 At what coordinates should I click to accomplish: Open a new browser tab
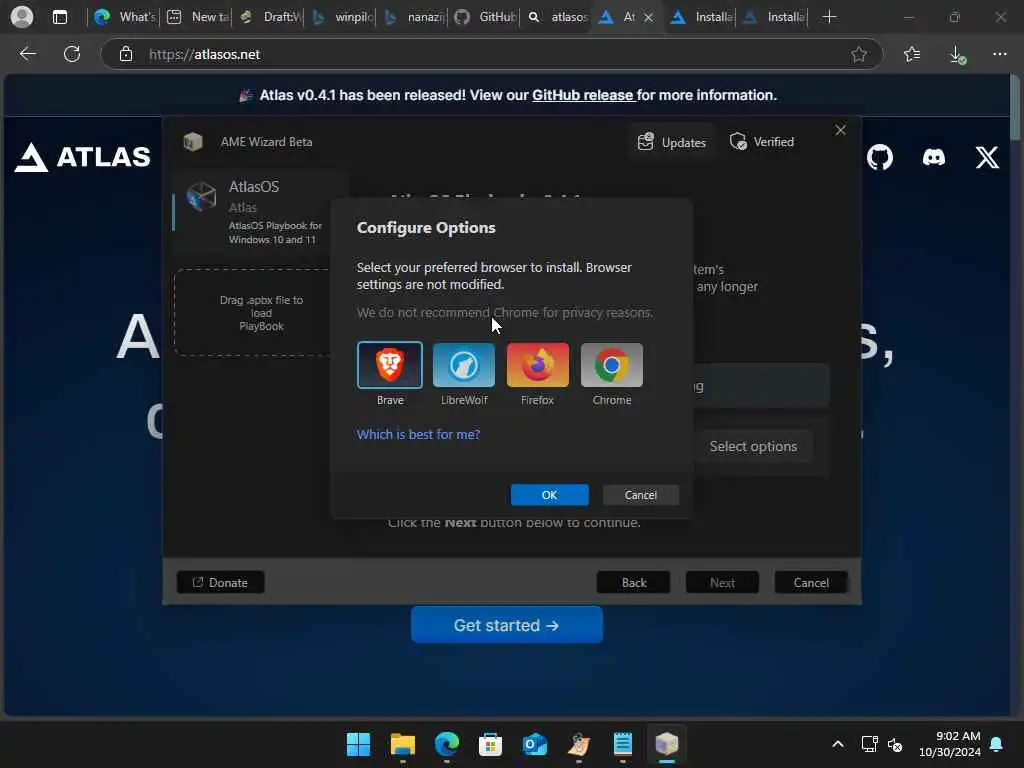[829, 17]
